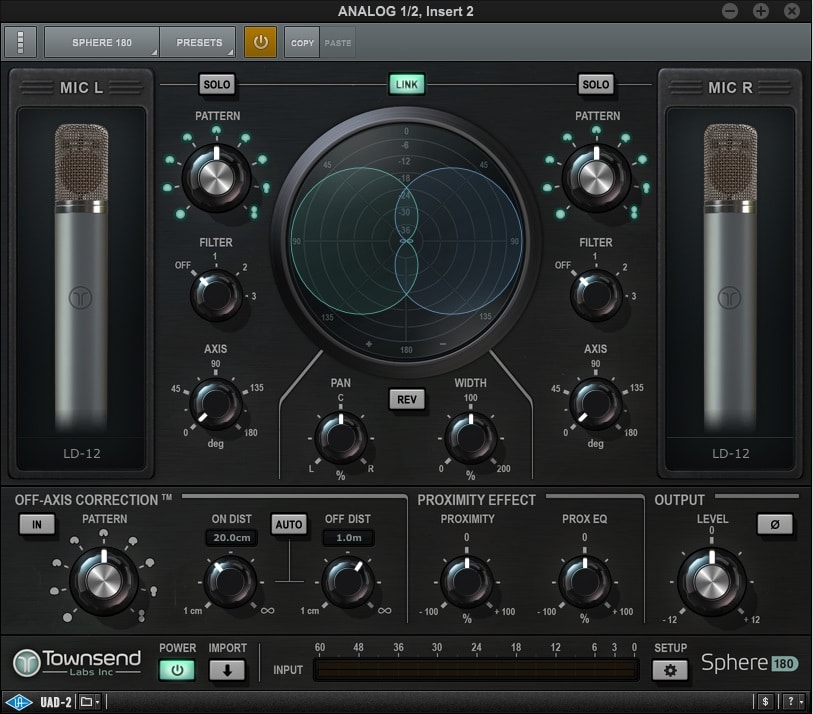Viewport: 813px width, 714px height.
Task: Open the PRESETS dropdown
Action: pos(198,42)
